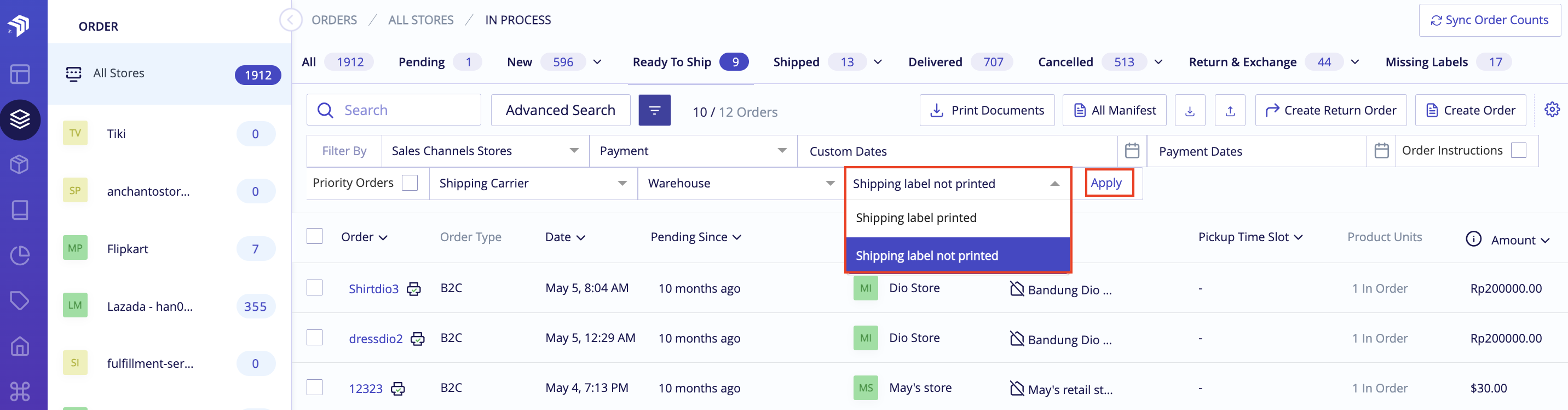Click the download icon button
1568x410 pixels.
coord(1189,110)
